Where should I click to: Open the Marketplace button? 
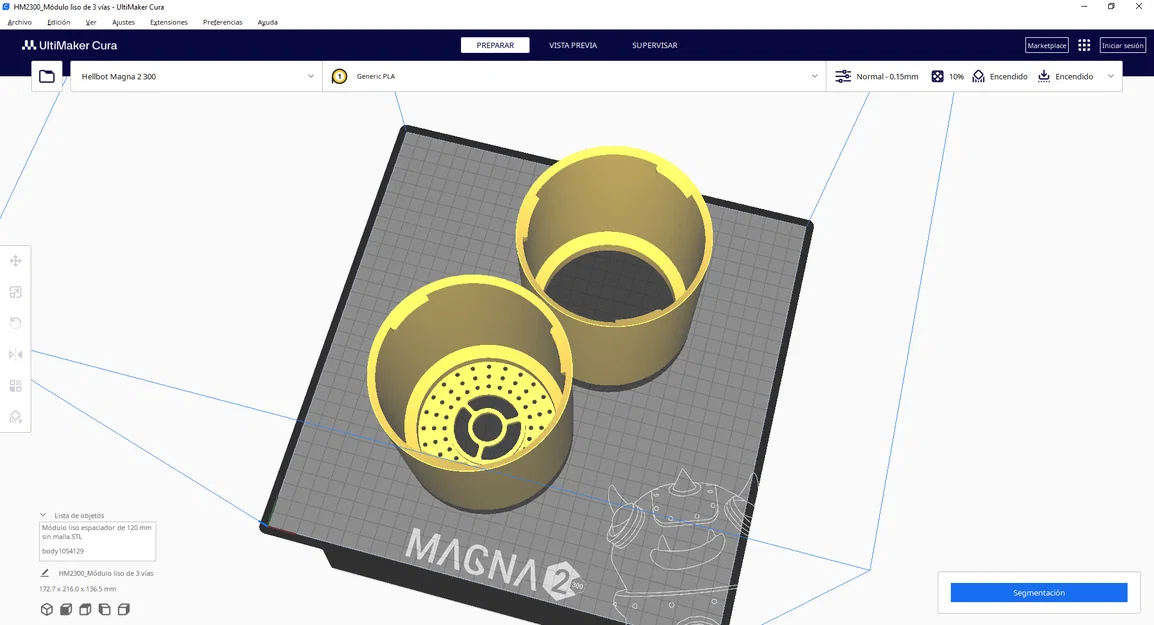coord(1047,46)
